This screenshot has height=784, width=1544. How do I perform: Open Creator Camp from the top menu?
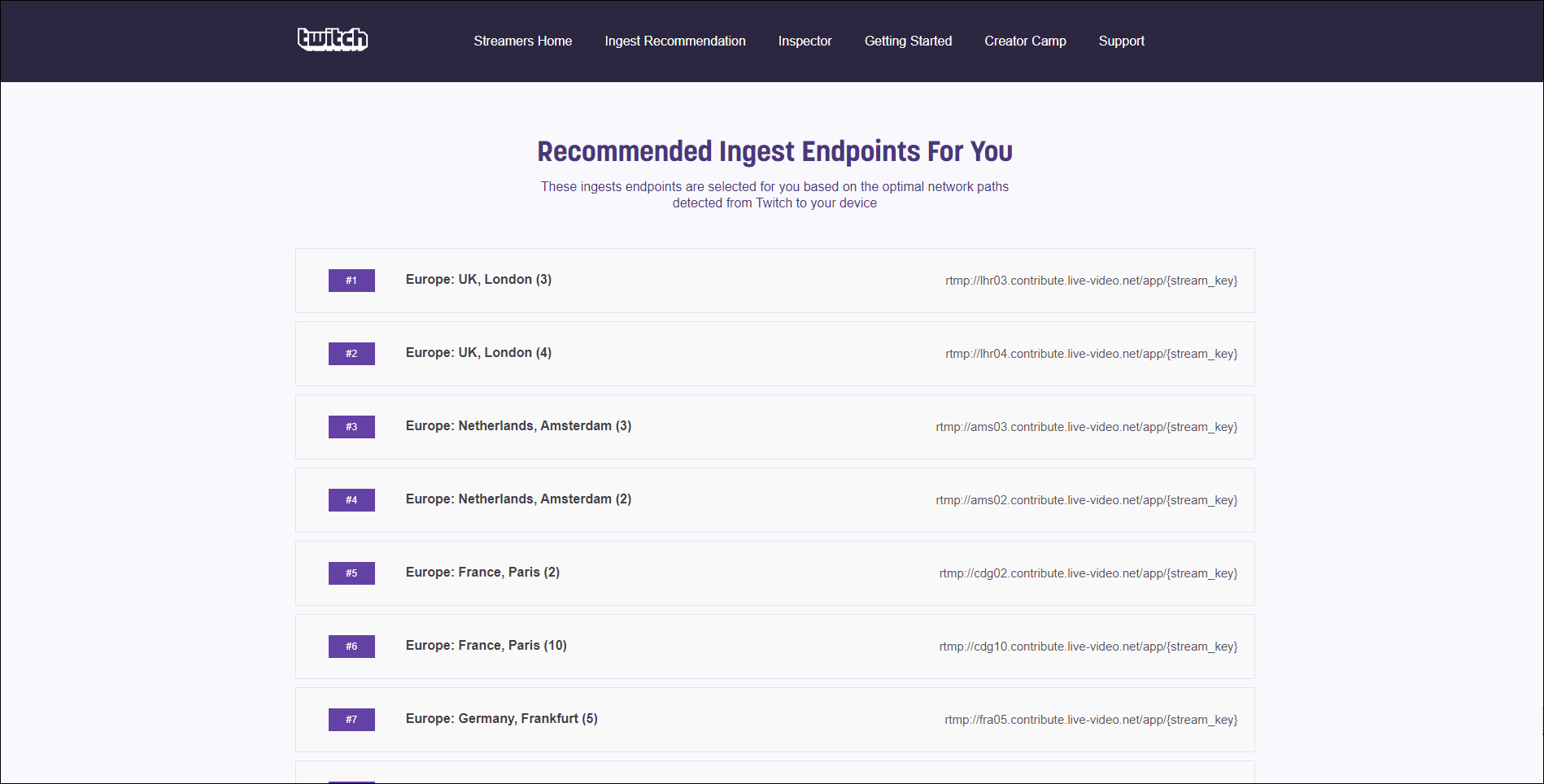1025,41
